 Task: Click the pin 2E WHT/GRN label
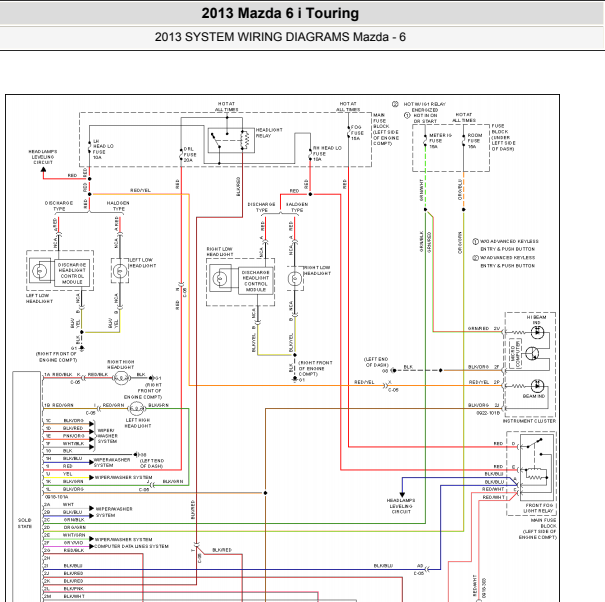pos(65,535)
